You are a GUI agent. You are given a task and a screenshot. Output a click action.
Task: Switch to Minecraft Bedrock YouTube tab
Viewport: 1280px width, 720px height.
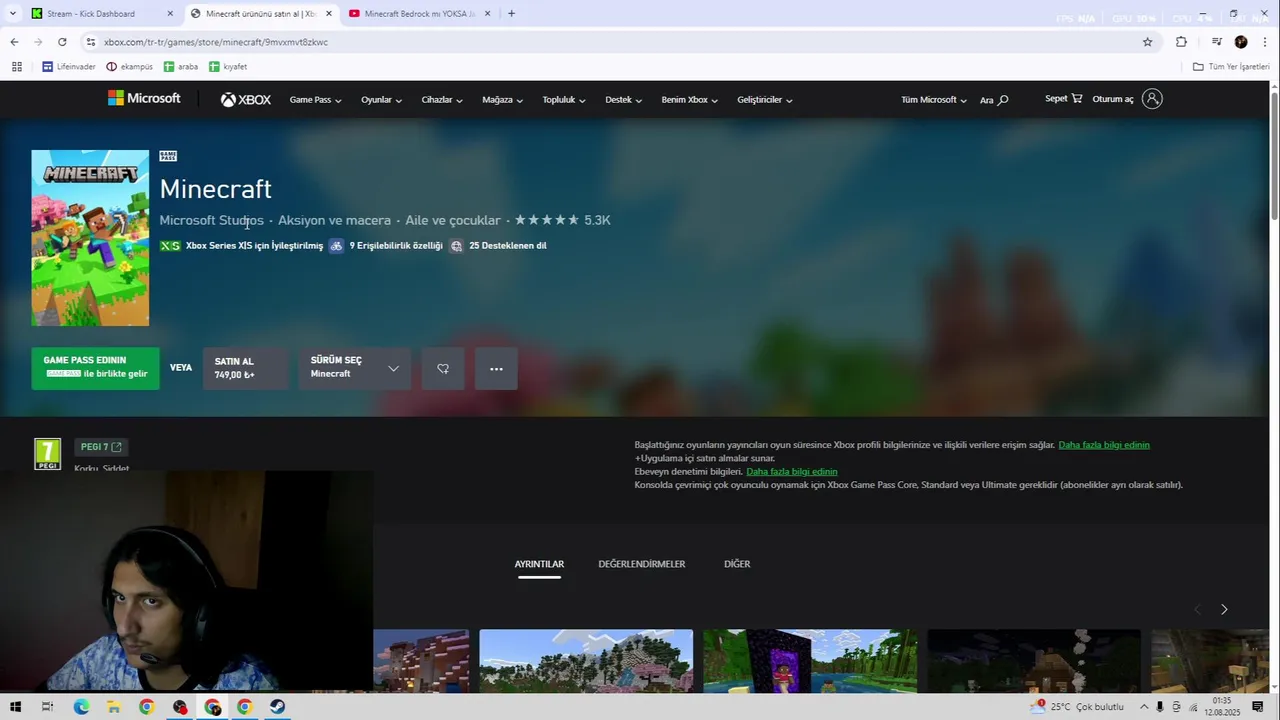coord(420,14)
